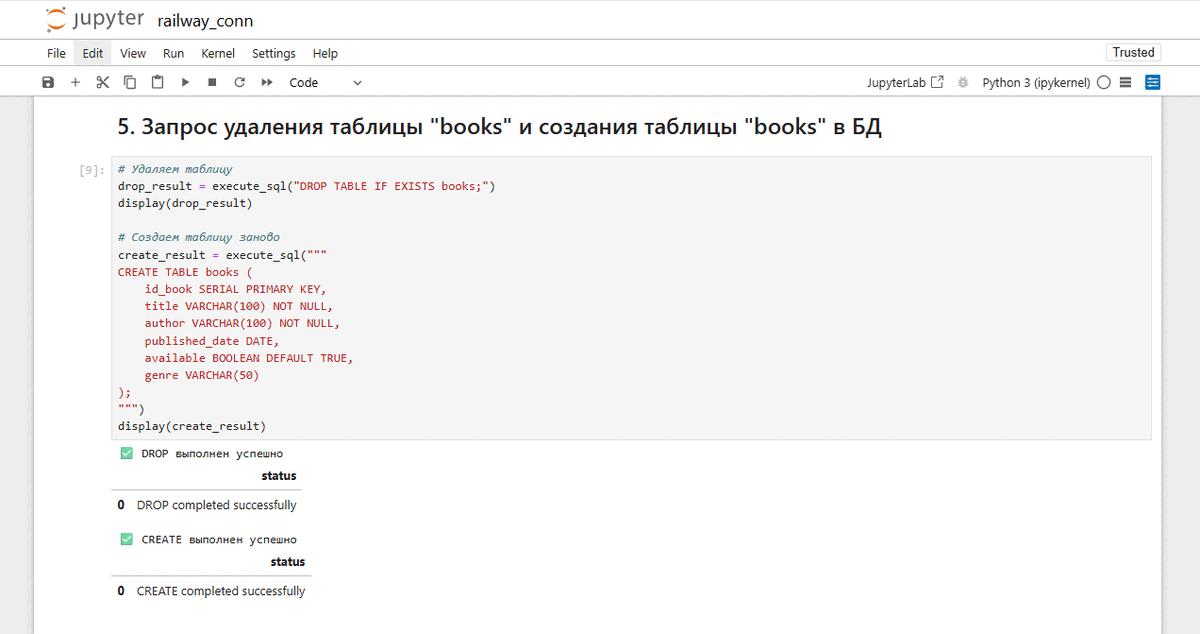1200x634 pixels.
Task: Insert a cell below with the plus icon
Action: tap(75, 82)
